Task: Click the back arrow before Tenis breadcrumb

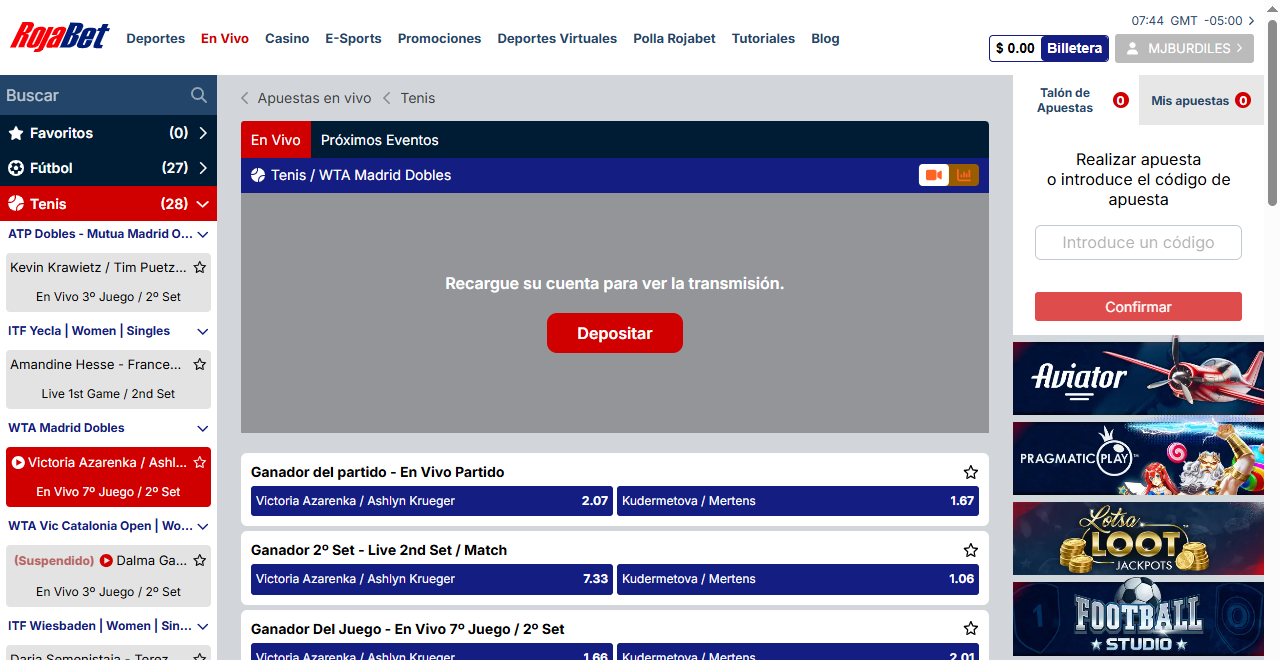Action: pyautogui.click(x=387, y=98)
